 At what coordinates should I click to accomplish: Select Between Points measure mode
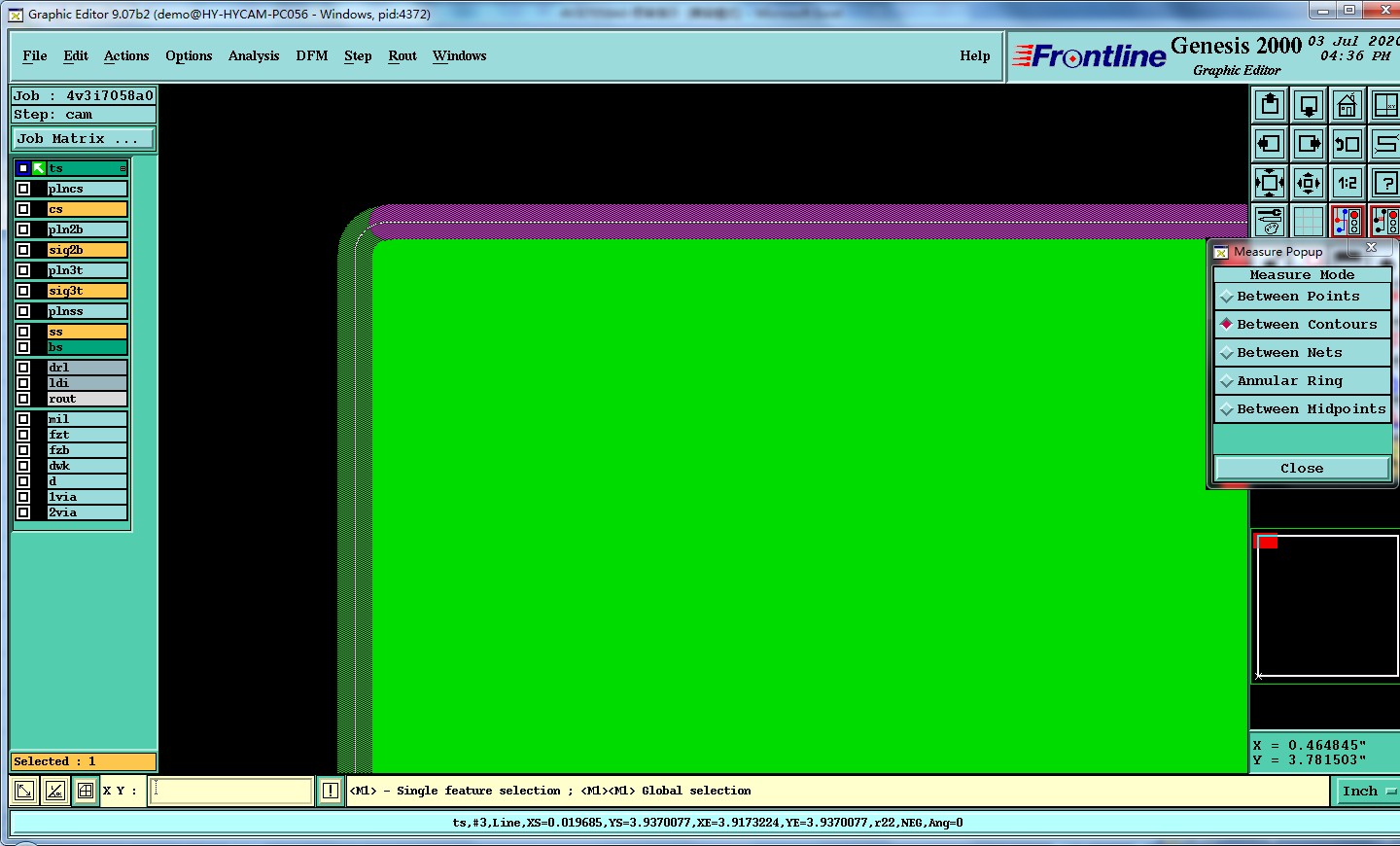click(1302, 297)
